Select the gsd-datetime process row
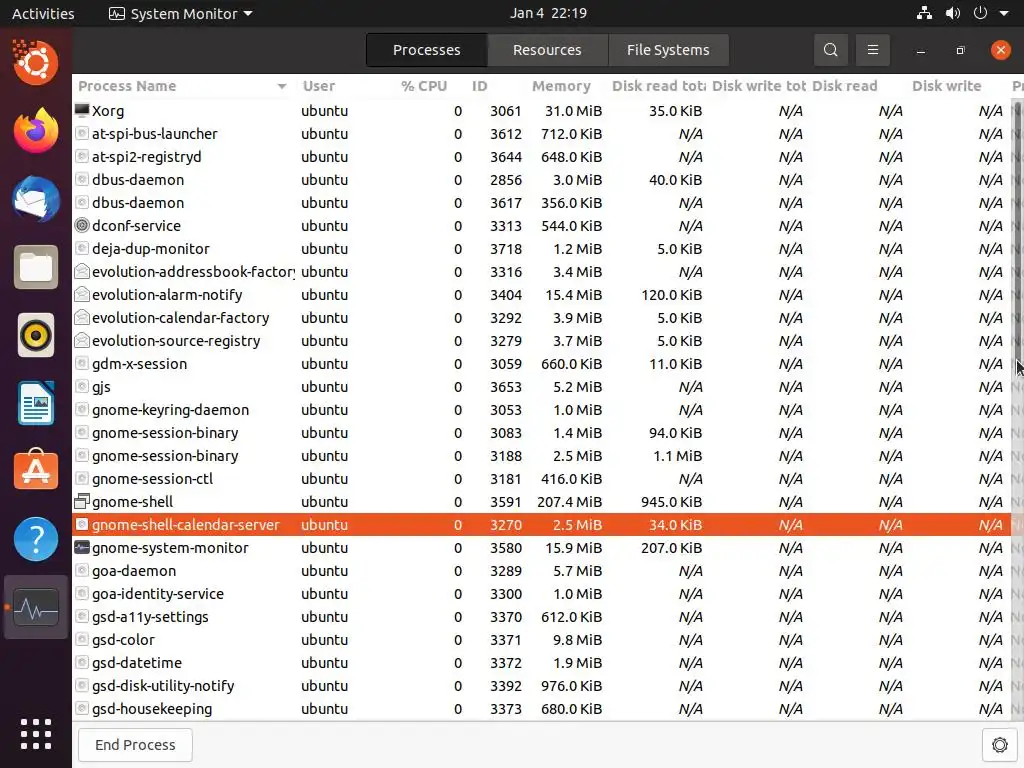This screenshot has height=768, width=1024. pyautogui.click(x=541, y=662)
